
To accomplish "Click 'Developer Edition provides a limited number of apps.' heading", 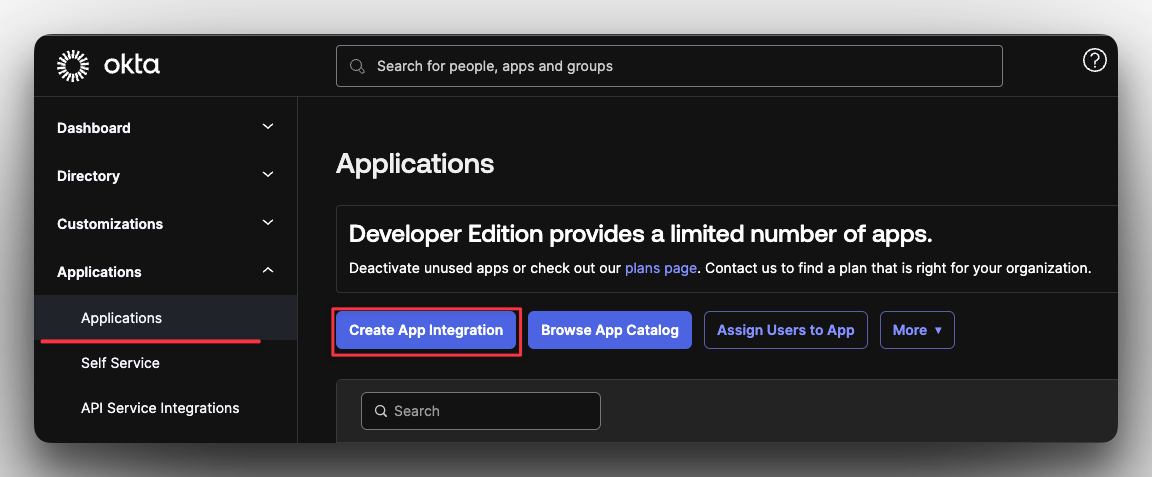I will pos(641,234).
